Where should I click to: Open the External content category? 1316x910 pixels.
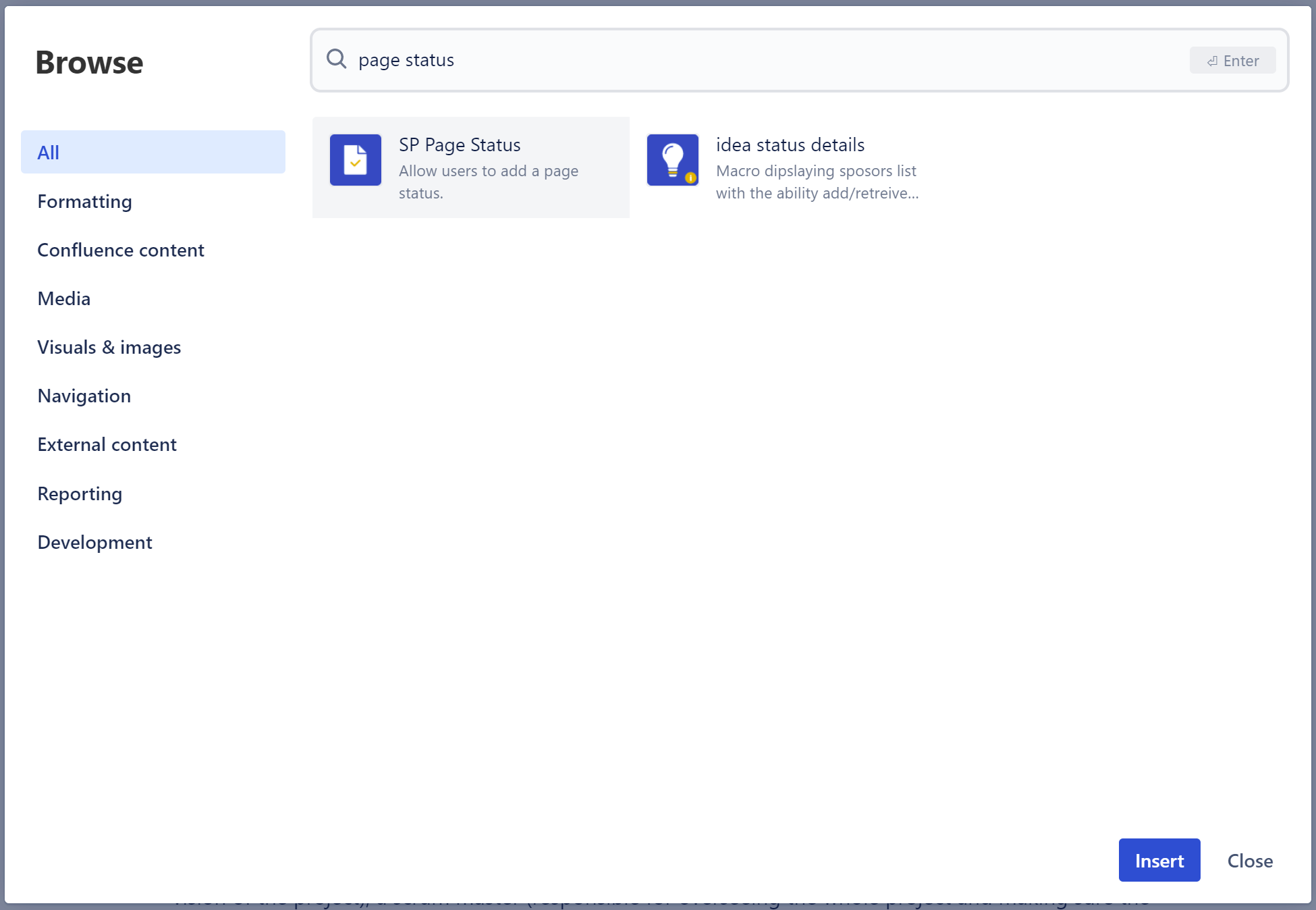[x=153, y=444]
